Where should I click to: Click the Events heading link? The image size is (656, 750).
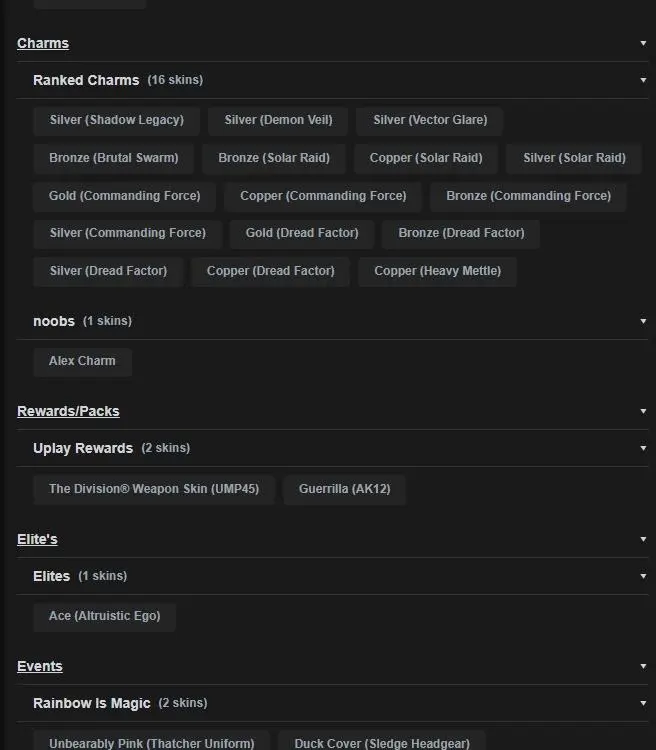click(40, 667)
